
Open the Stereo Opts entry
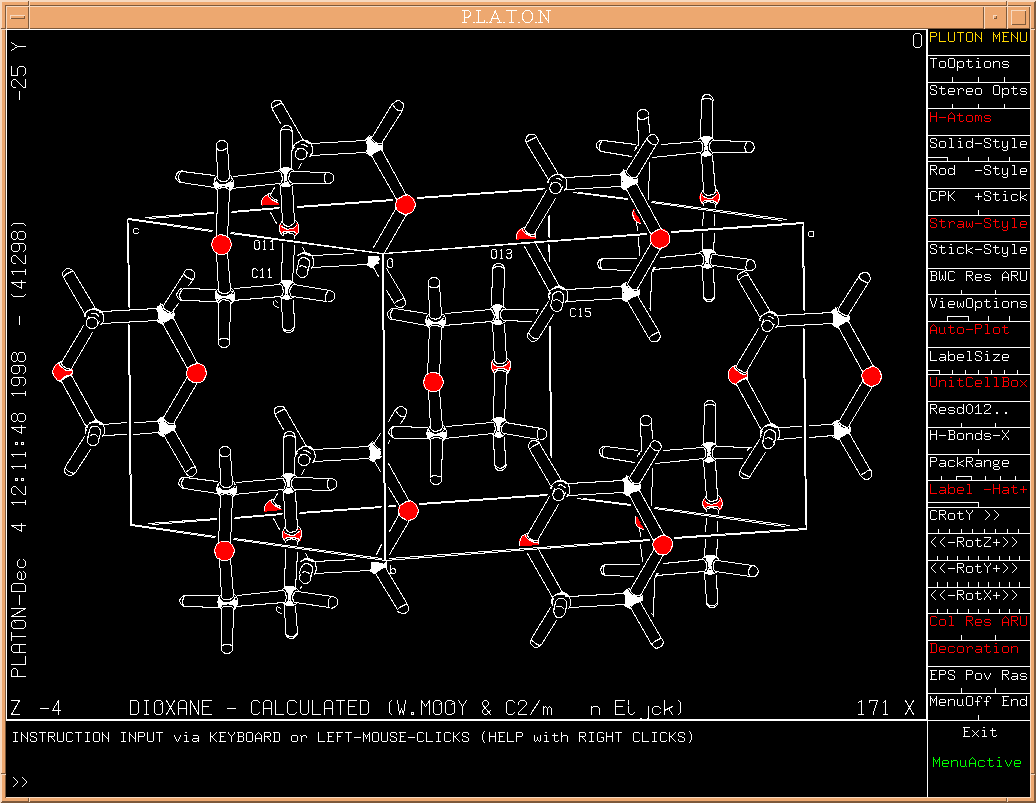coord(977,91)
